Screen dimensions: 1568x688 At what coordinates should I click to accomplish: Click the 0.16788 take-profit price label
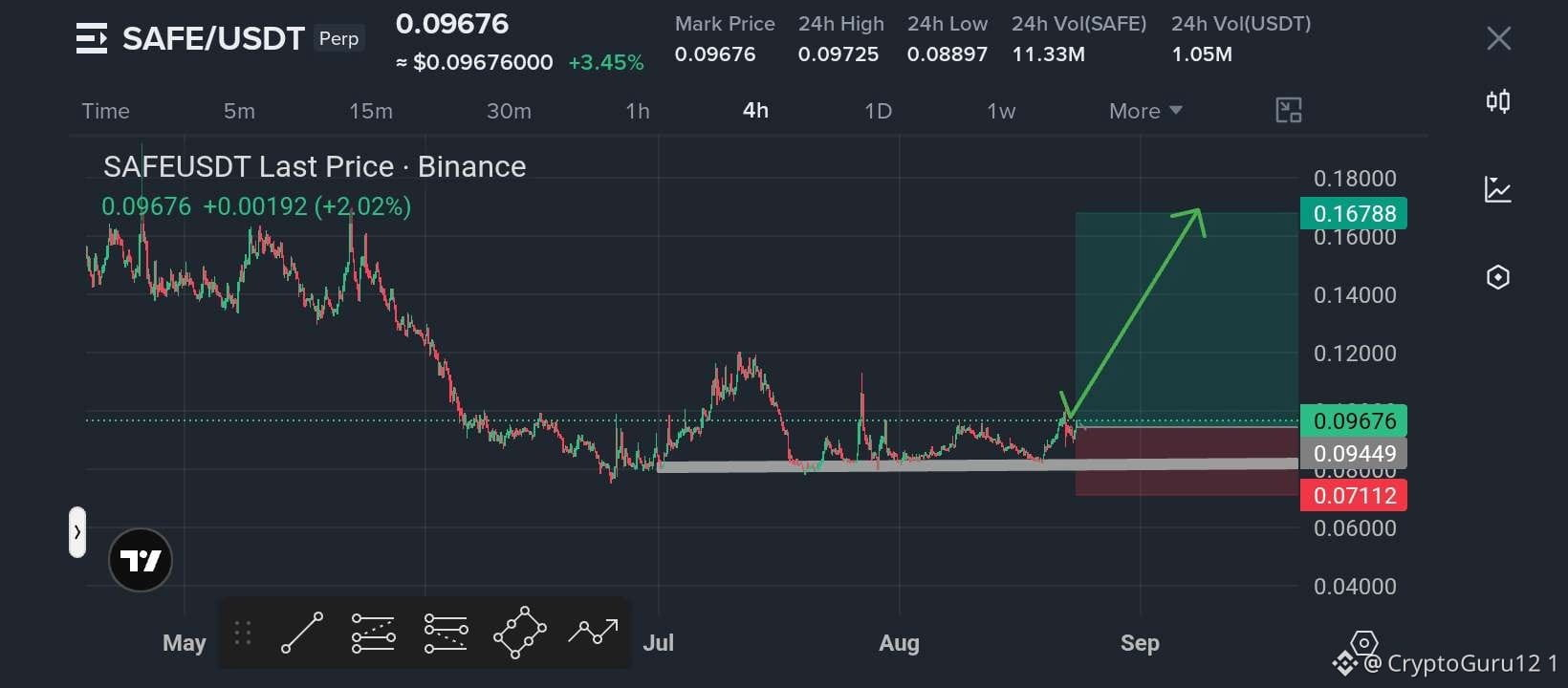tap(1354, 213)
